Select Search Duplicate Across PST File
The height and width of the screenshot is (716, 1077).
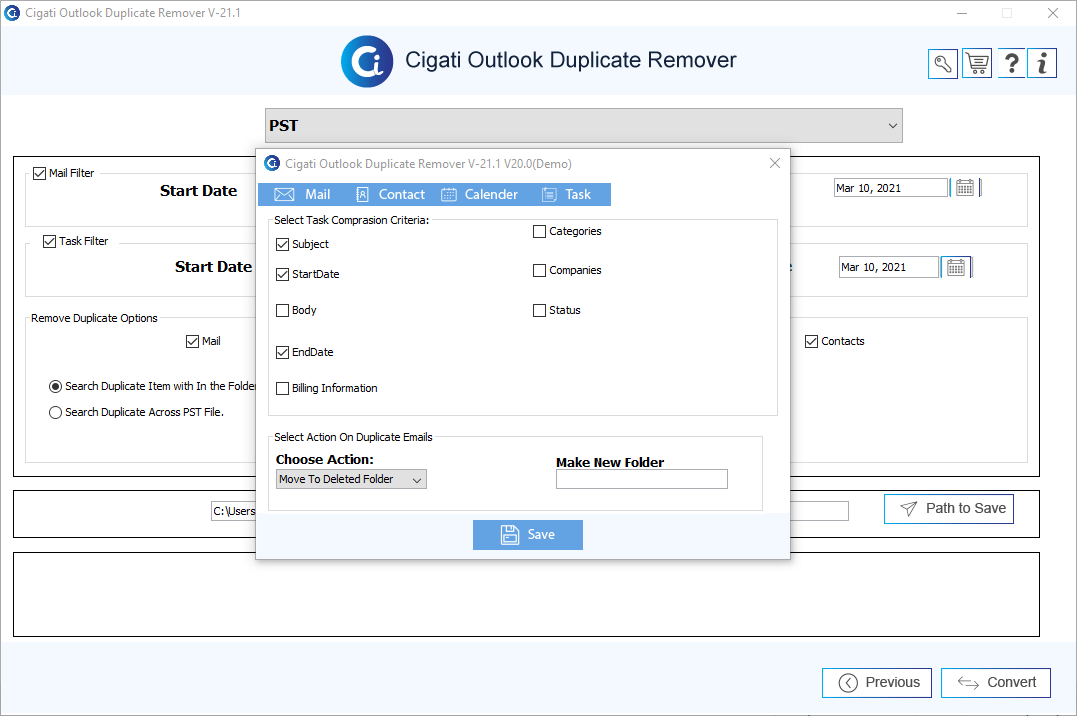click(x=56, y=413)
